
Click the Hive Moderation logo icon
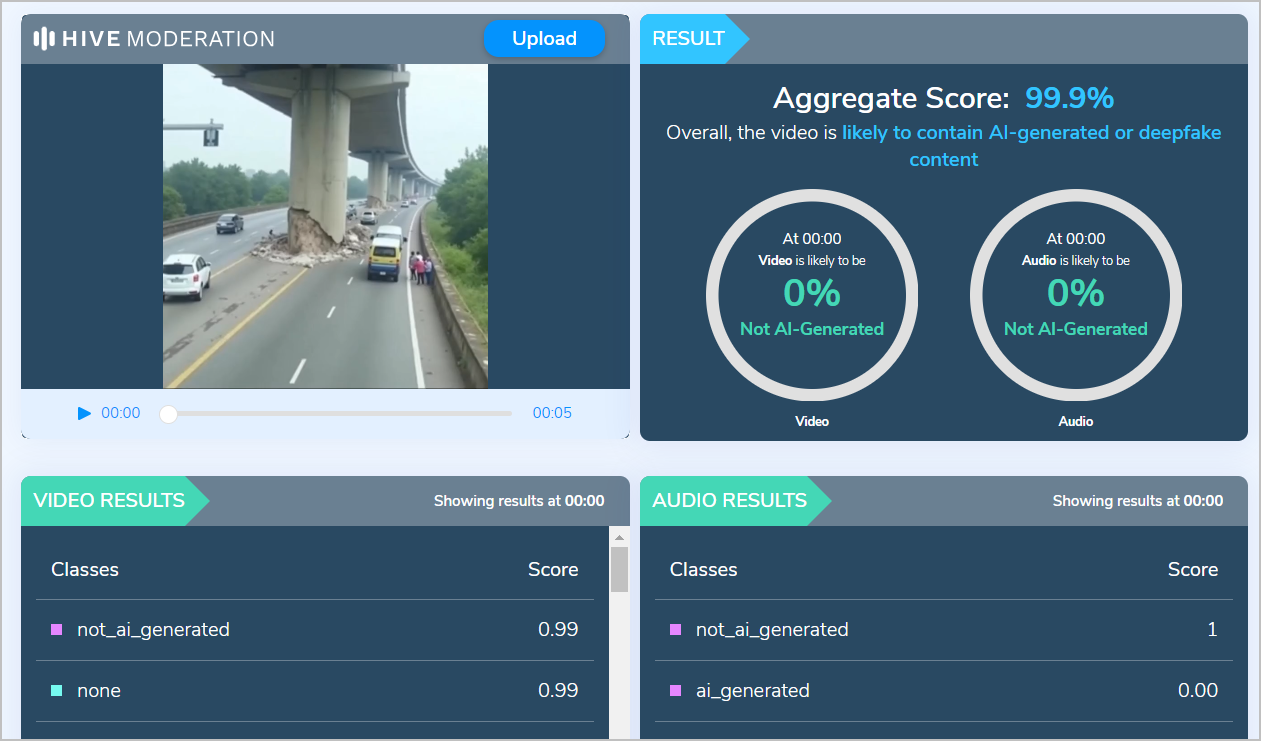[x=44, y=39]
